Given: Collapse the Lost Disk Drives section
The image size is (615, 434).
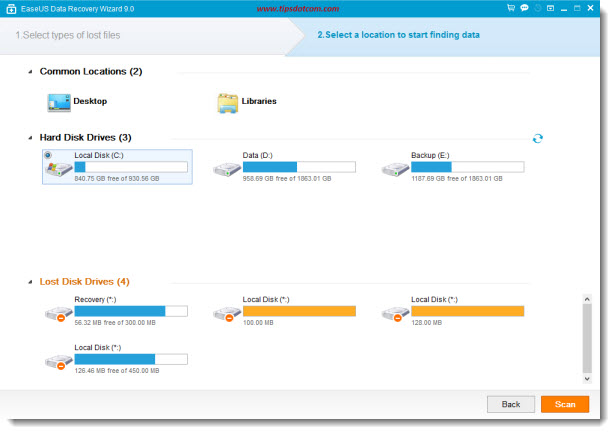Looking at the screenshot, I should point(30,282).
